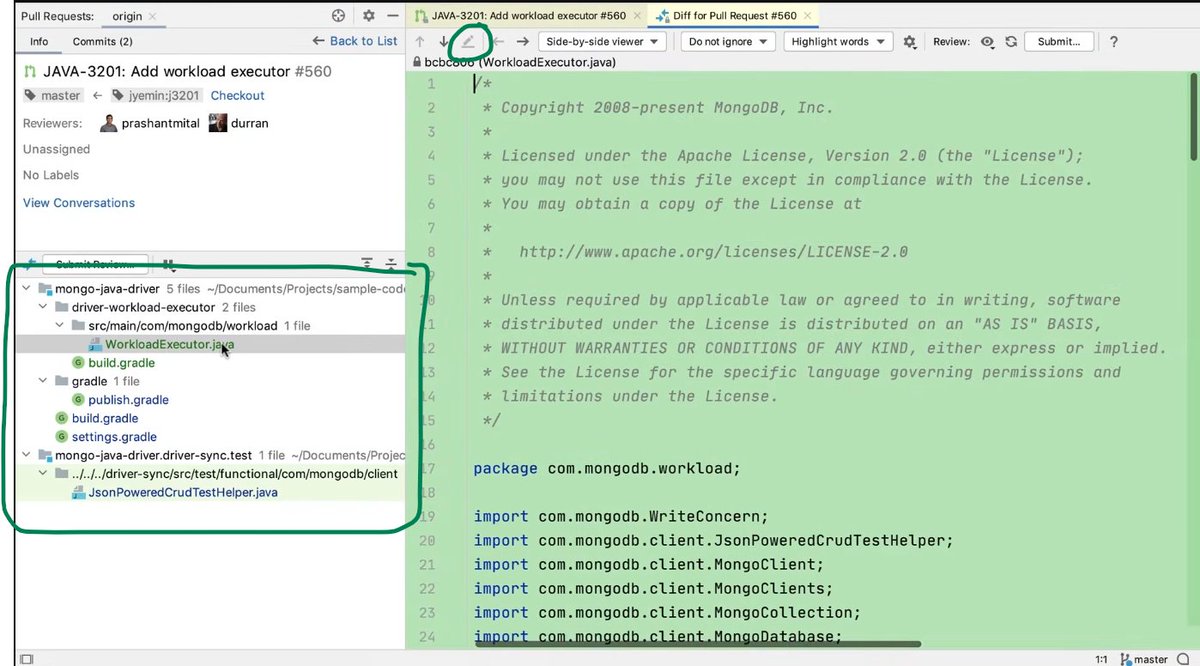Collapse driver-workload-executor folder
The height and width of the screenshot is (666, 1200).
[45, 307]
